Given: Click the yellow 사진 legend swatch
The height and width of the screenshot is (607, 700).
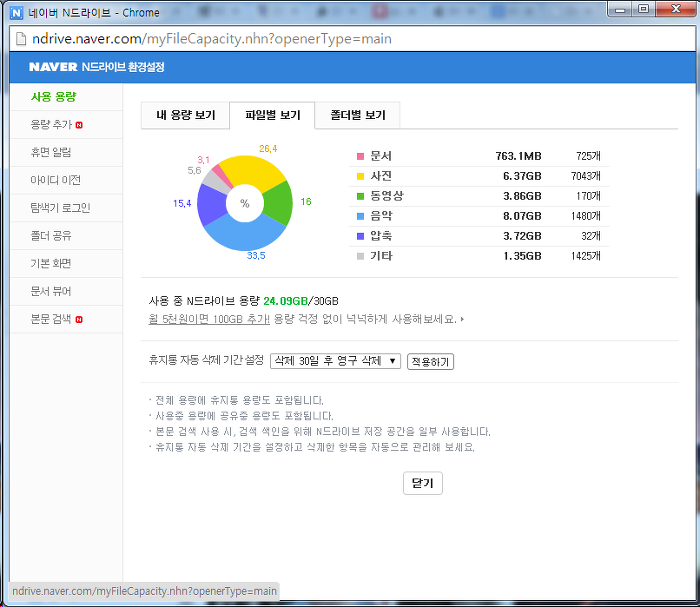Looking at the screenshot, I should (361, 176).
